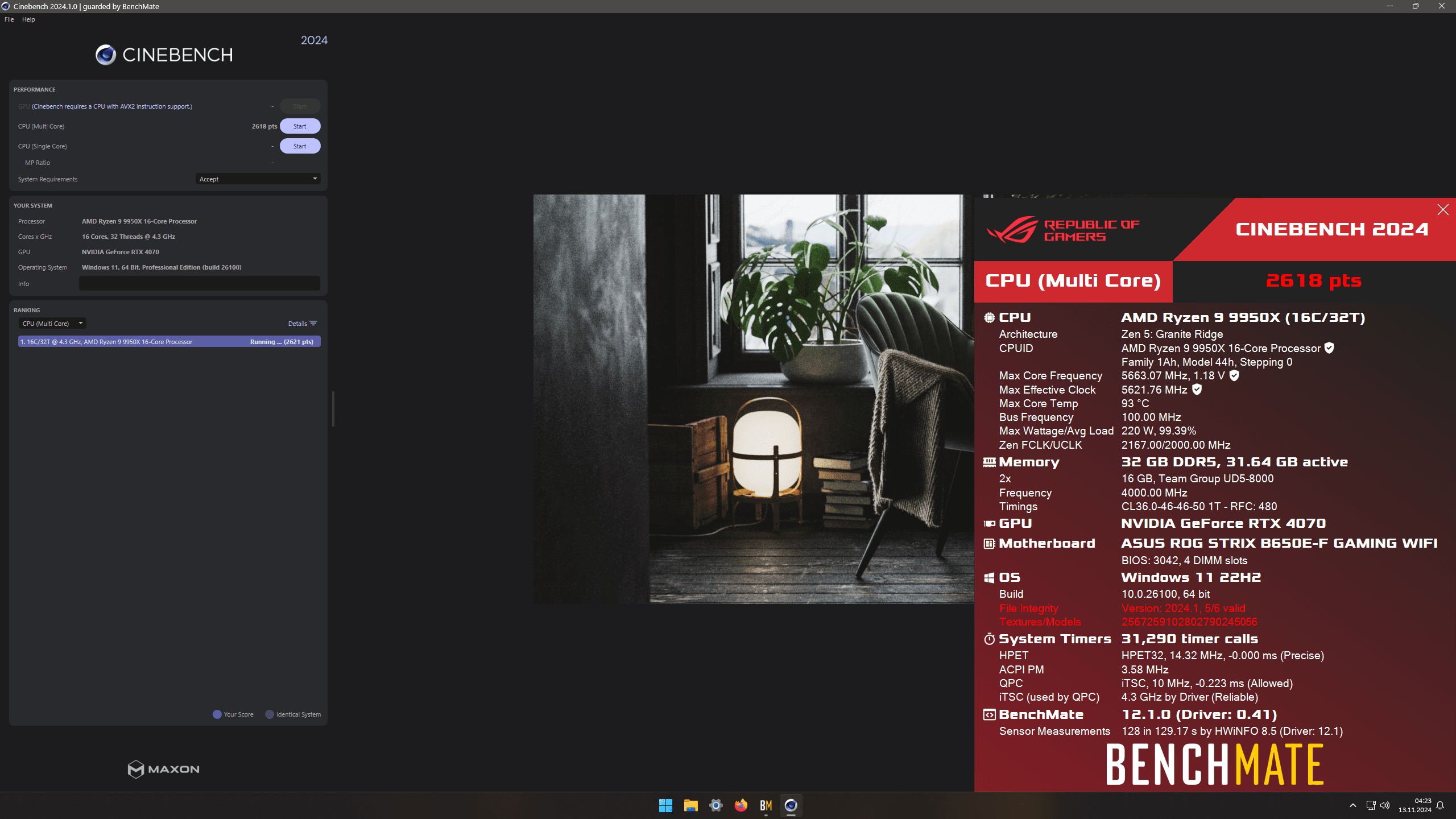Click the Cinebench taskbar icon

pos(791,805)
